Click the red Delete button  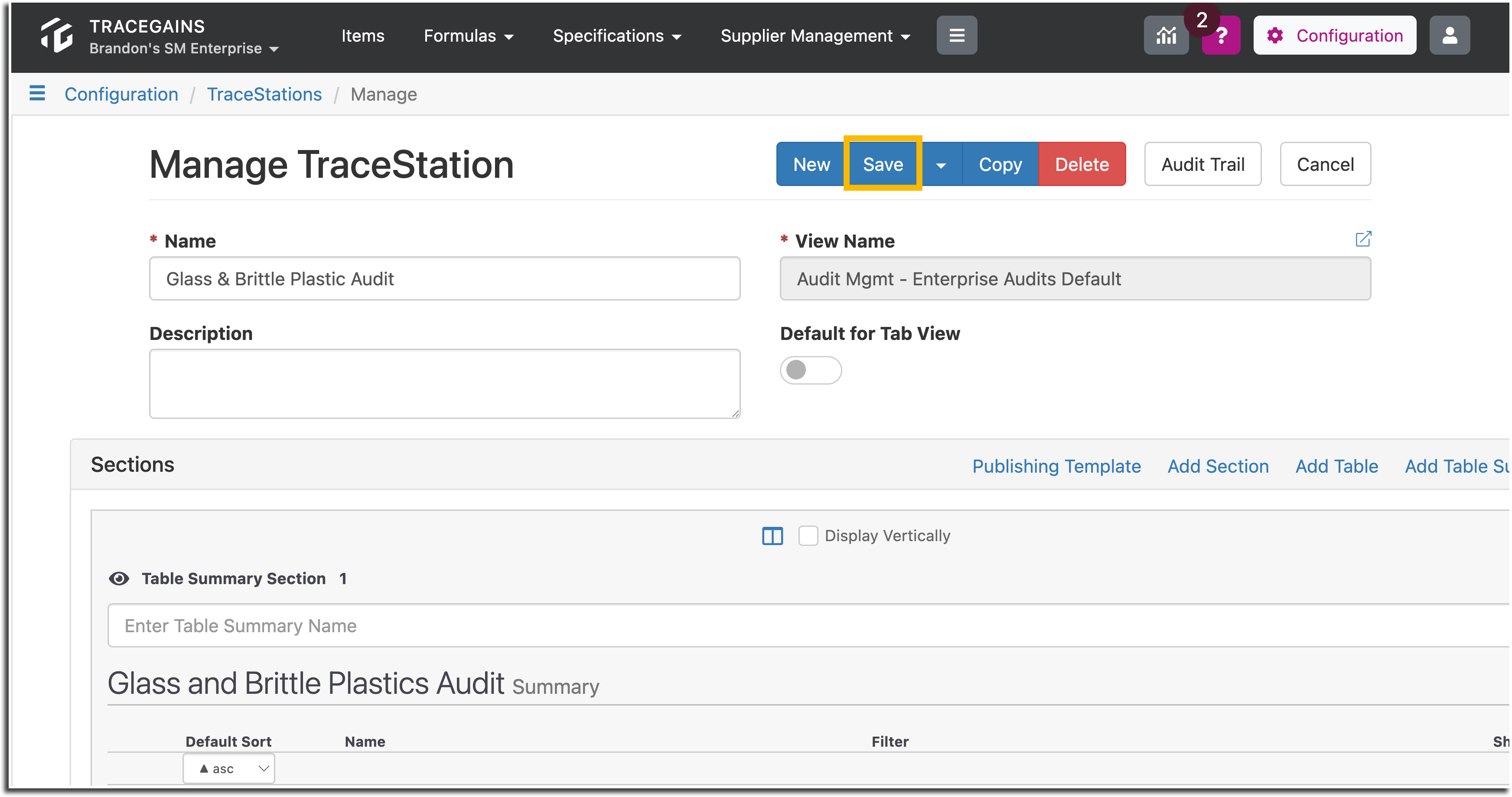pyautogui.click(x=1082, y=164)
